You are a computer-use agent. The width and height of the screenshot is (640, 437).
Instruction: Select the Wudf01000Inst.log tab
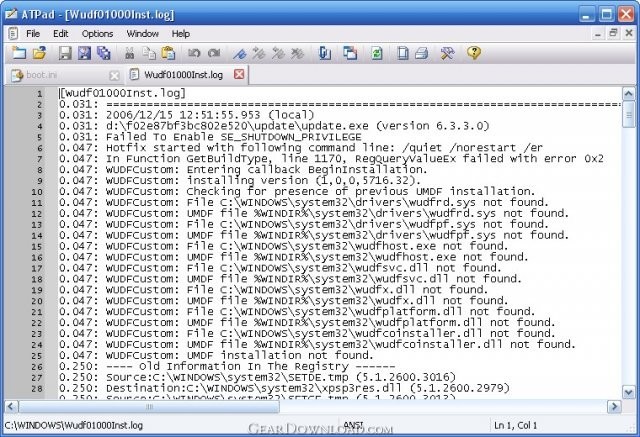tap(183, 75)
